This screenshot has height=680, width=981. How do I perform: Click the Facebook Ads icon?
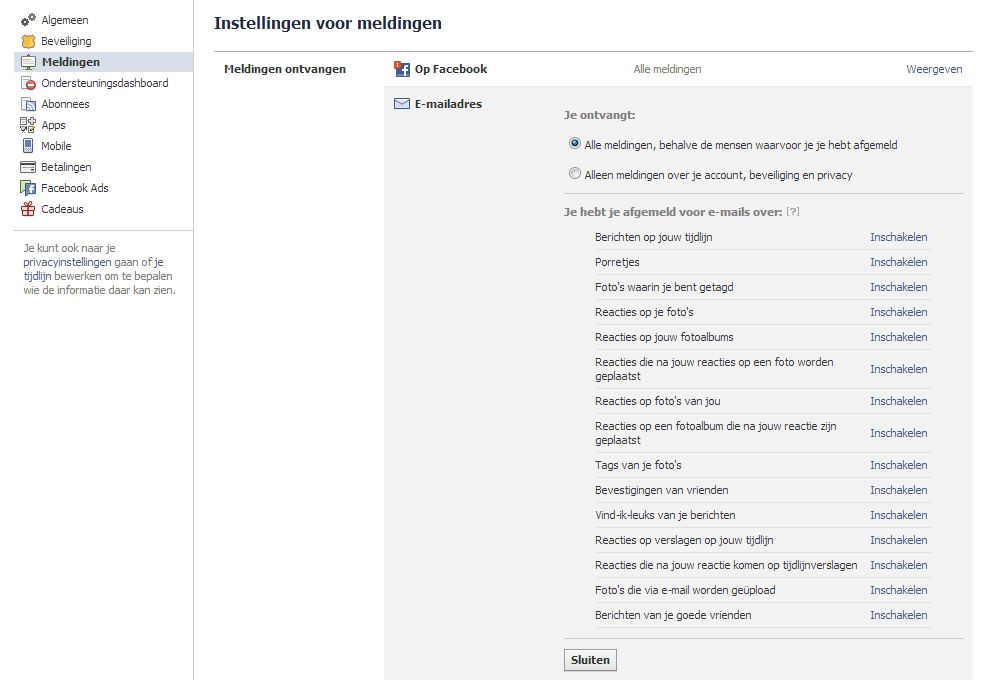coord(28,188)
